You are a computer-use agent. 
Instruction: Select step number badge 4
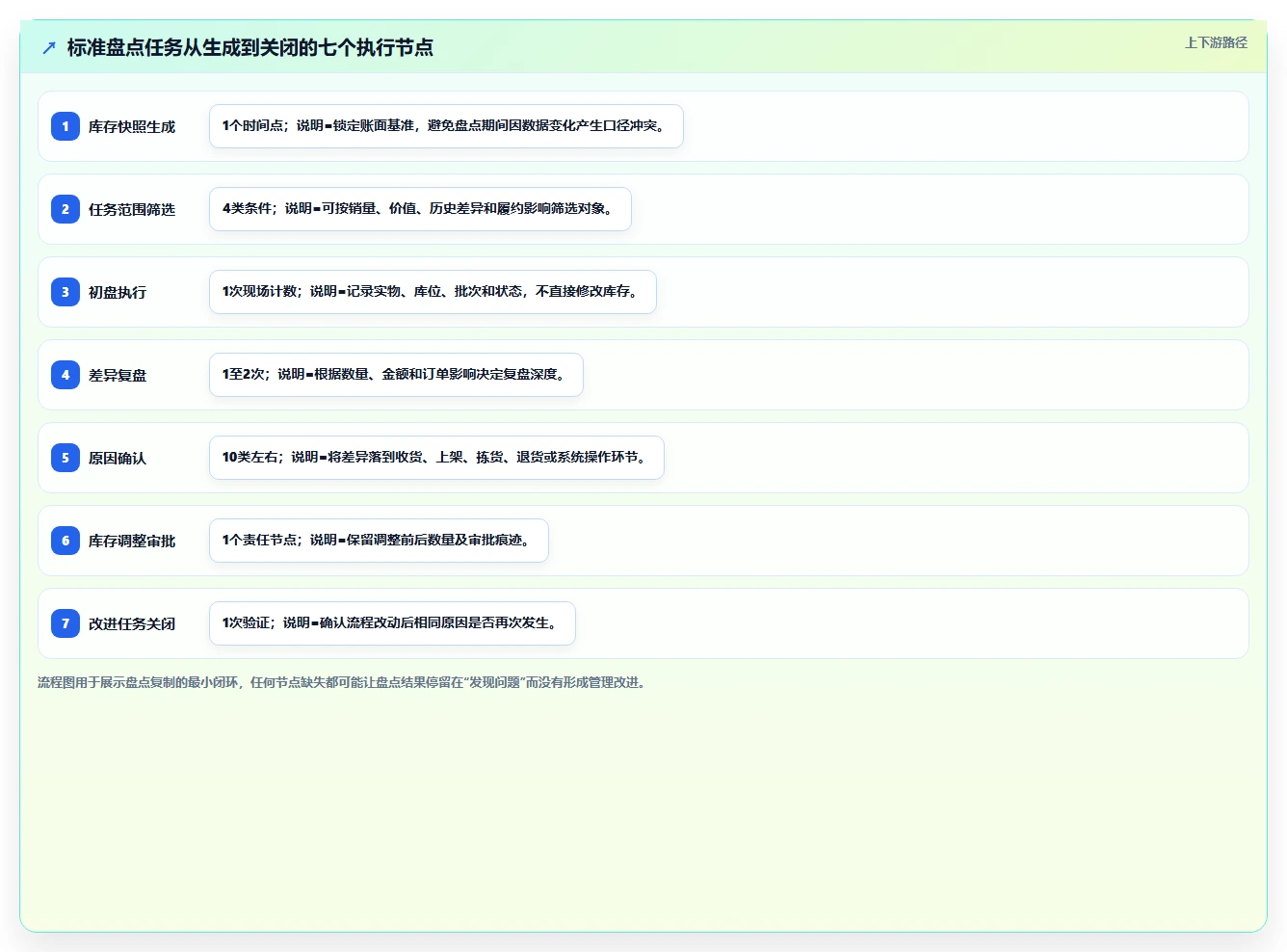[66, 375]
